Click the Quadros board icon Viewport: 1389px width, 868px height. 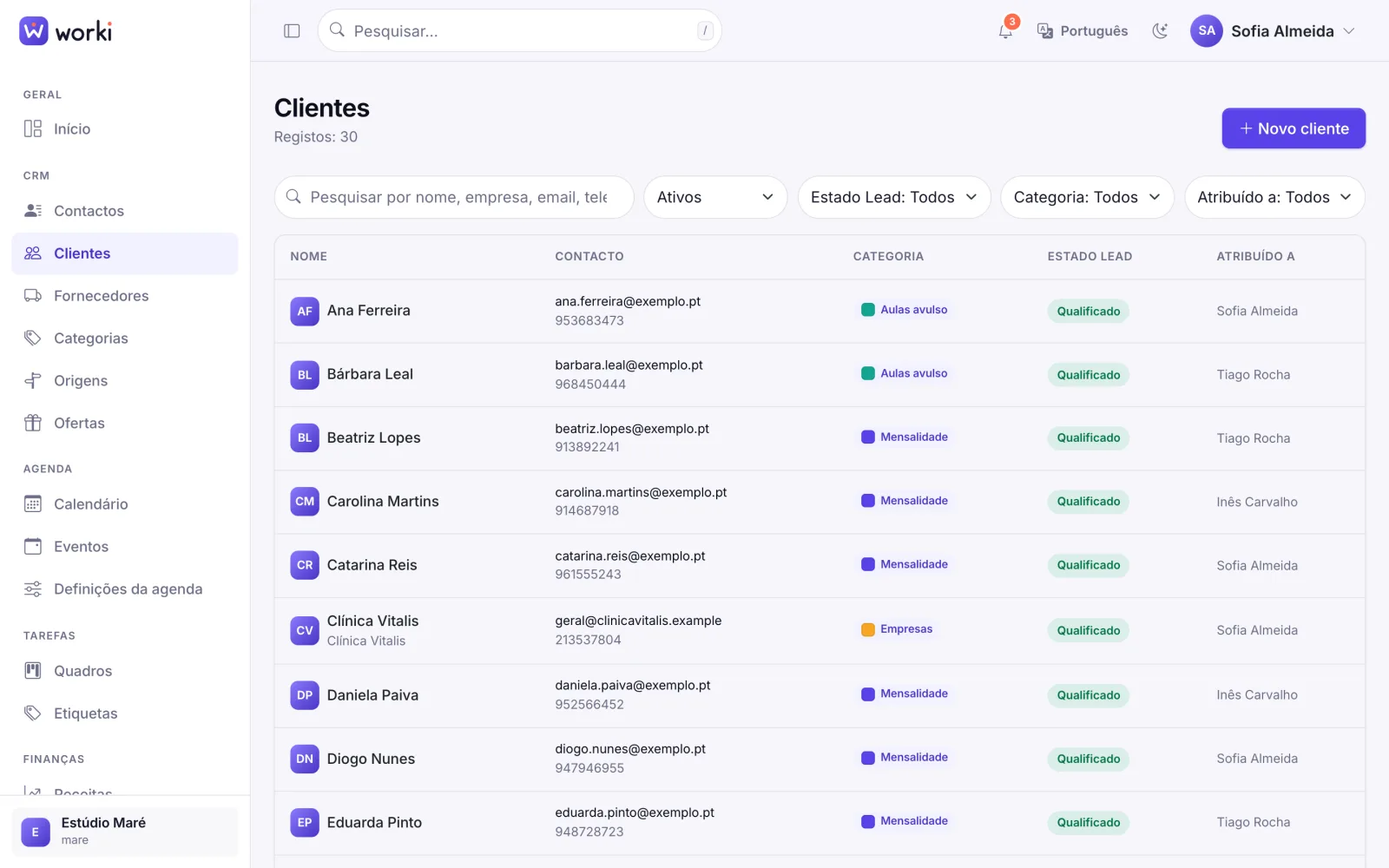(x=33, y=670)
